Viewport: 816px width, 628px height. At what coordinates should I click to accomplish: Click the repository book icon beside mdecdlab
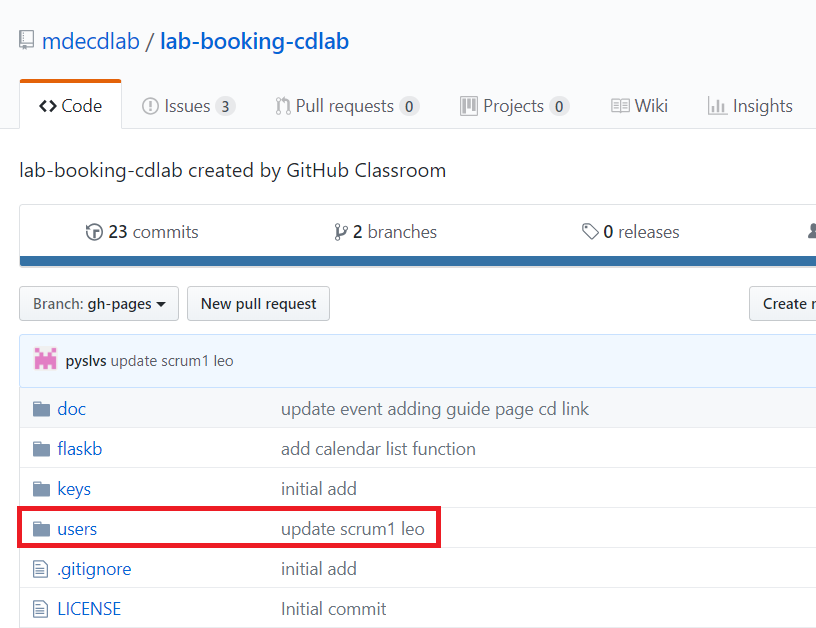click(x=27, y=40)
